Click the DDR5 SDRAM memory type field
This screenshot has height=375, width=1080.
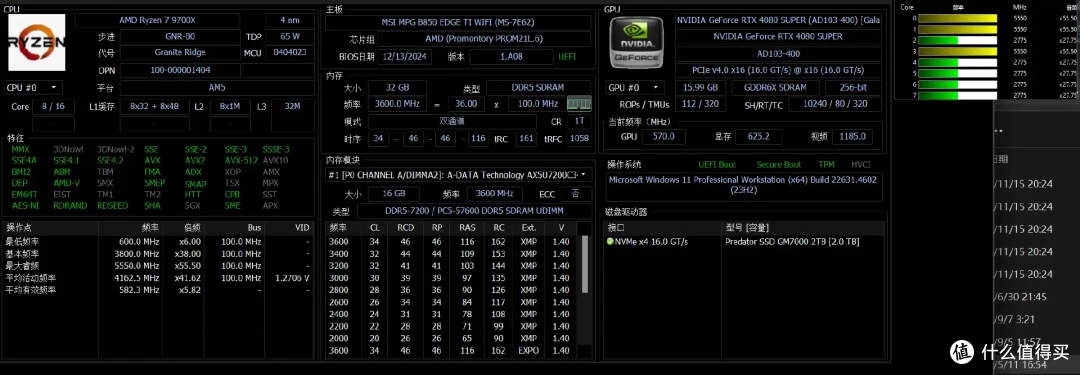point(539,88)
